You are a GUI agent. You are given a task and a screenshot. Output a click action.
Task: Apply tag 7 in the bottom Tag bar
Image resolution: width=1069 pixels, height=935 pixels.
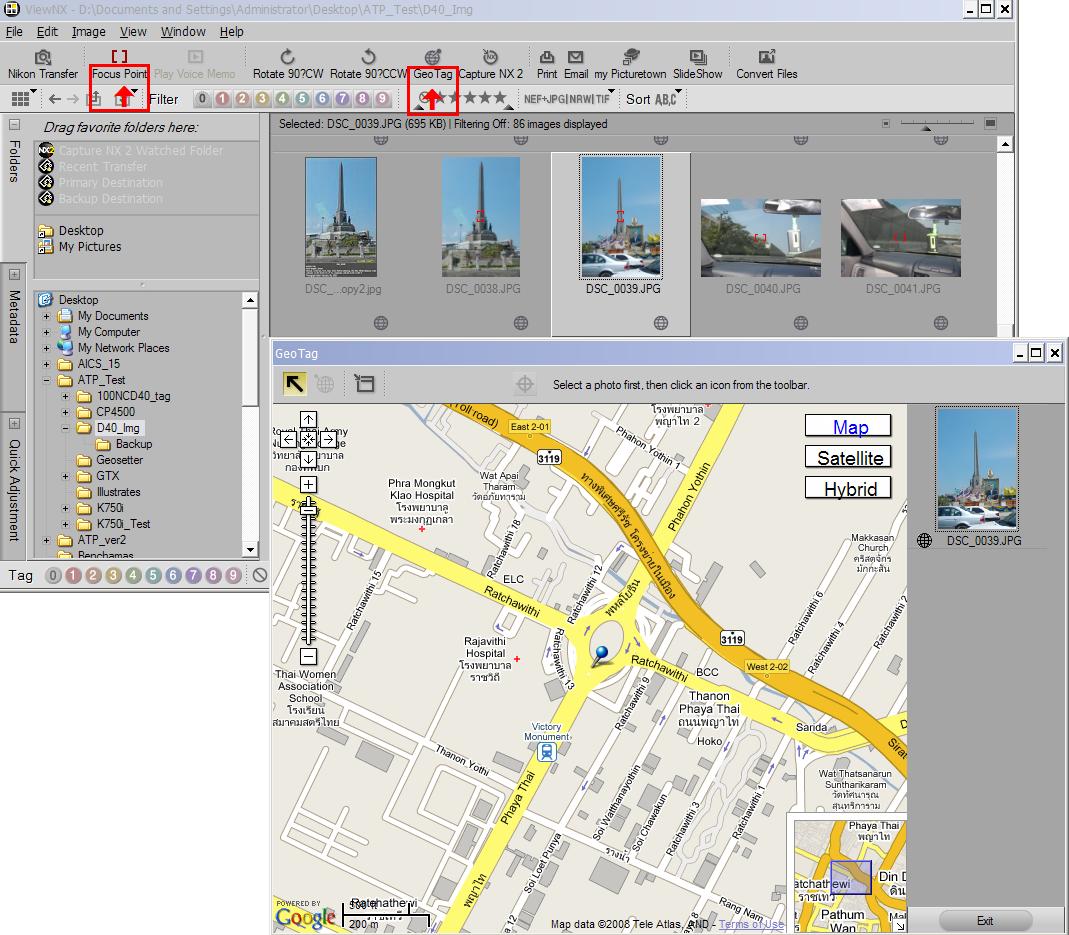coord(194,576)
